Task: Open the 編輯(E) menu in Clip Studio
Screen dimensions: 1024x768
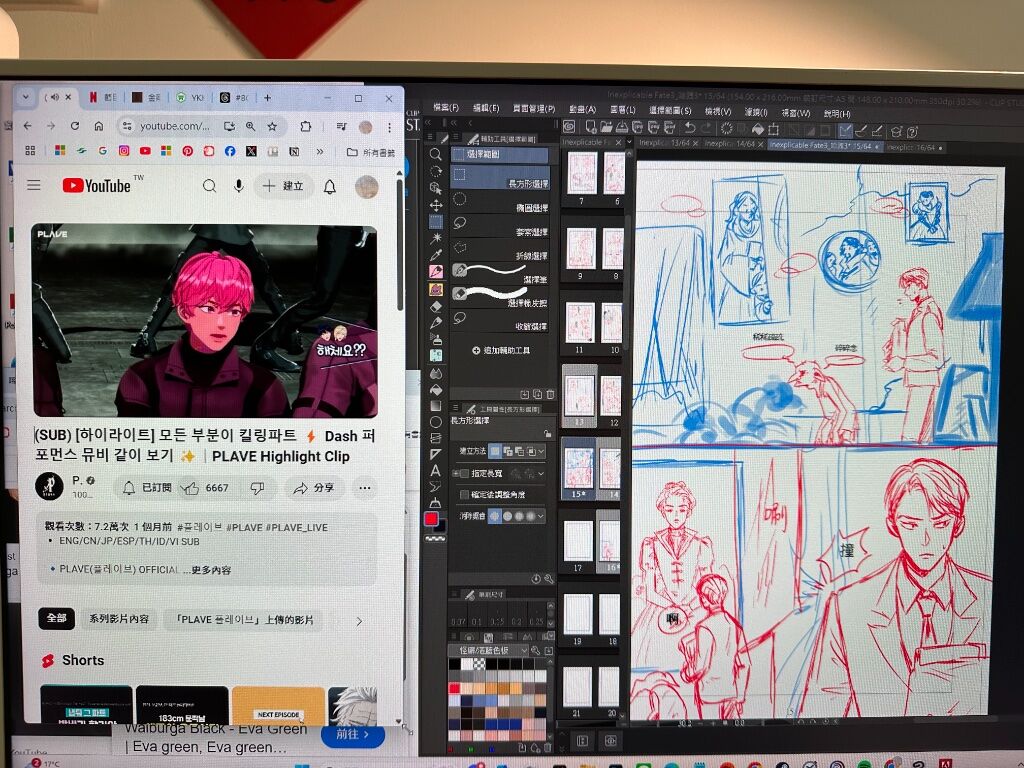Action: (486, 108)
